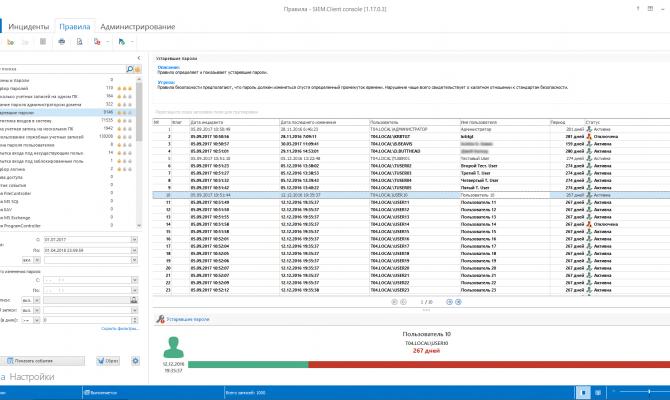This screenshot has height=400, width=670.
Task: Click the document preview toolbar icon
Action: 79,41
